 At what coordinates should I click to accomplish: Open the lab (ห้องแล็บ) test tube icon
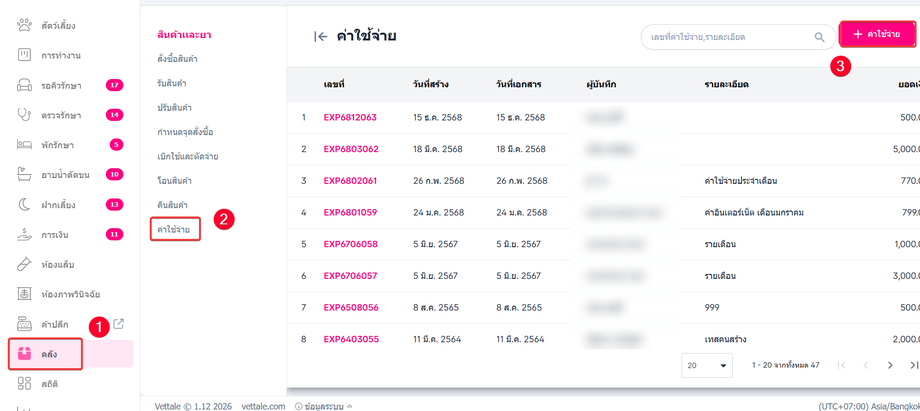pyautogui.click(x=24, y=264)
